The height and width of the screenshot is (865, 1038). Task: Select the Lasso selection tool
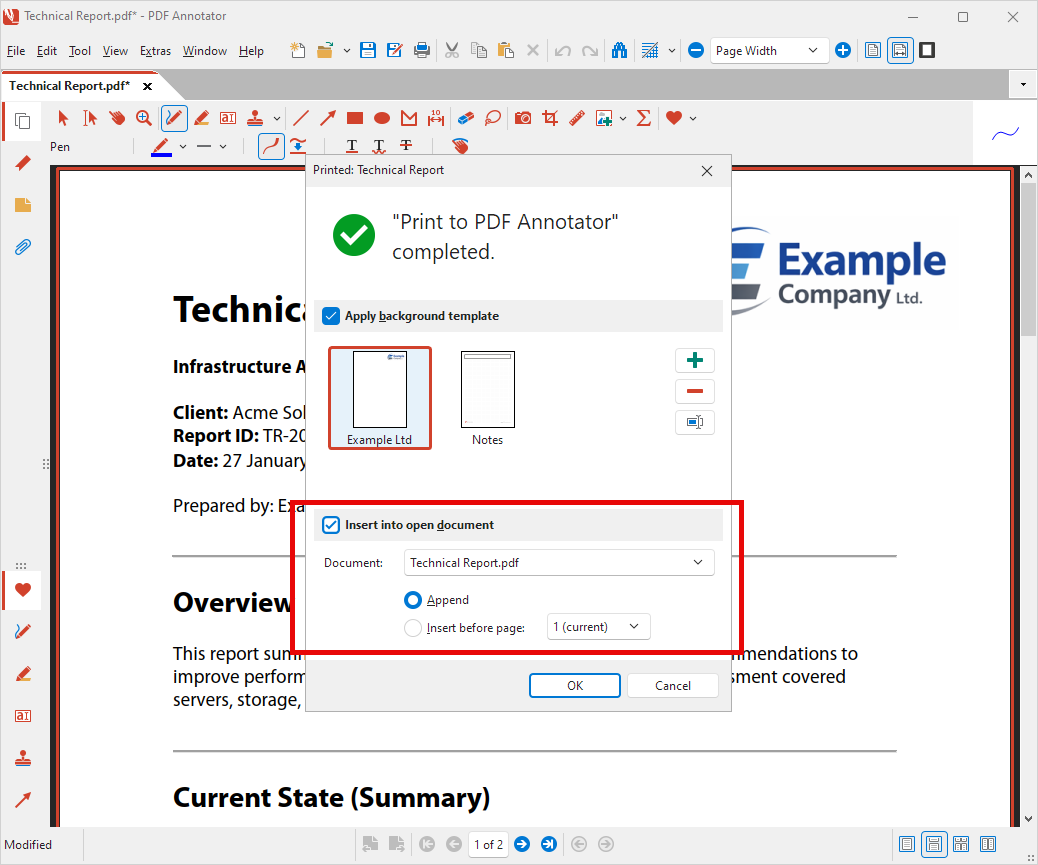(x=492, y=118)
